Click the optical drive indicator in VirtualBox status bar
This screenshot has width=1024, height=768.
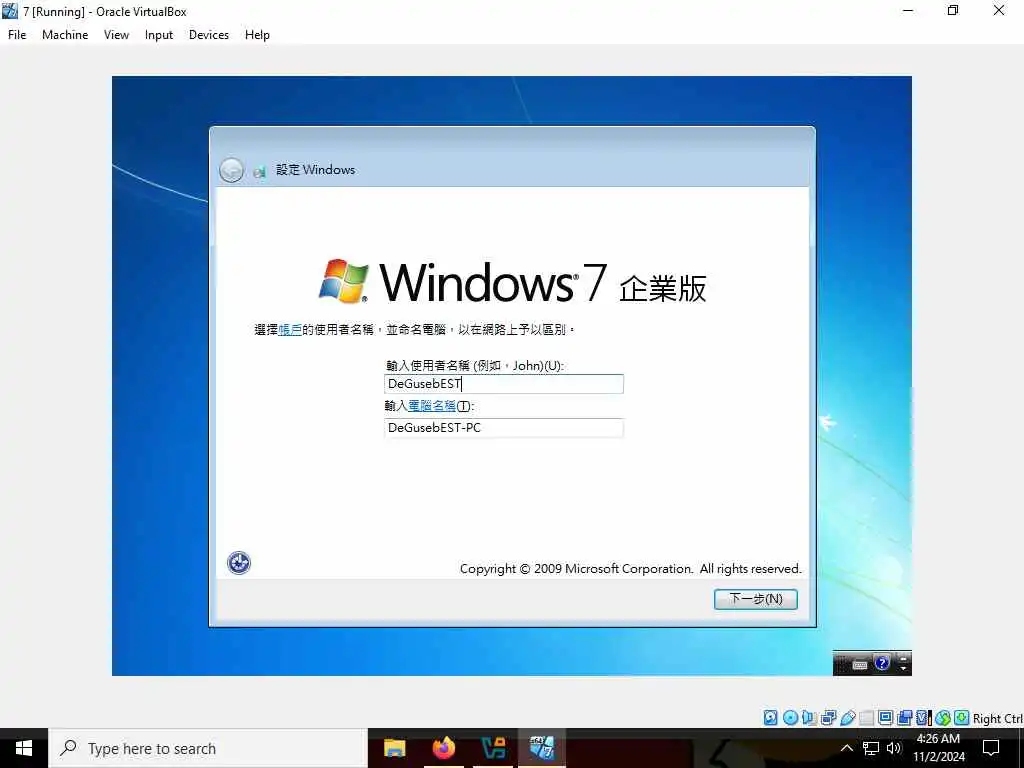[x=790, y=718]
